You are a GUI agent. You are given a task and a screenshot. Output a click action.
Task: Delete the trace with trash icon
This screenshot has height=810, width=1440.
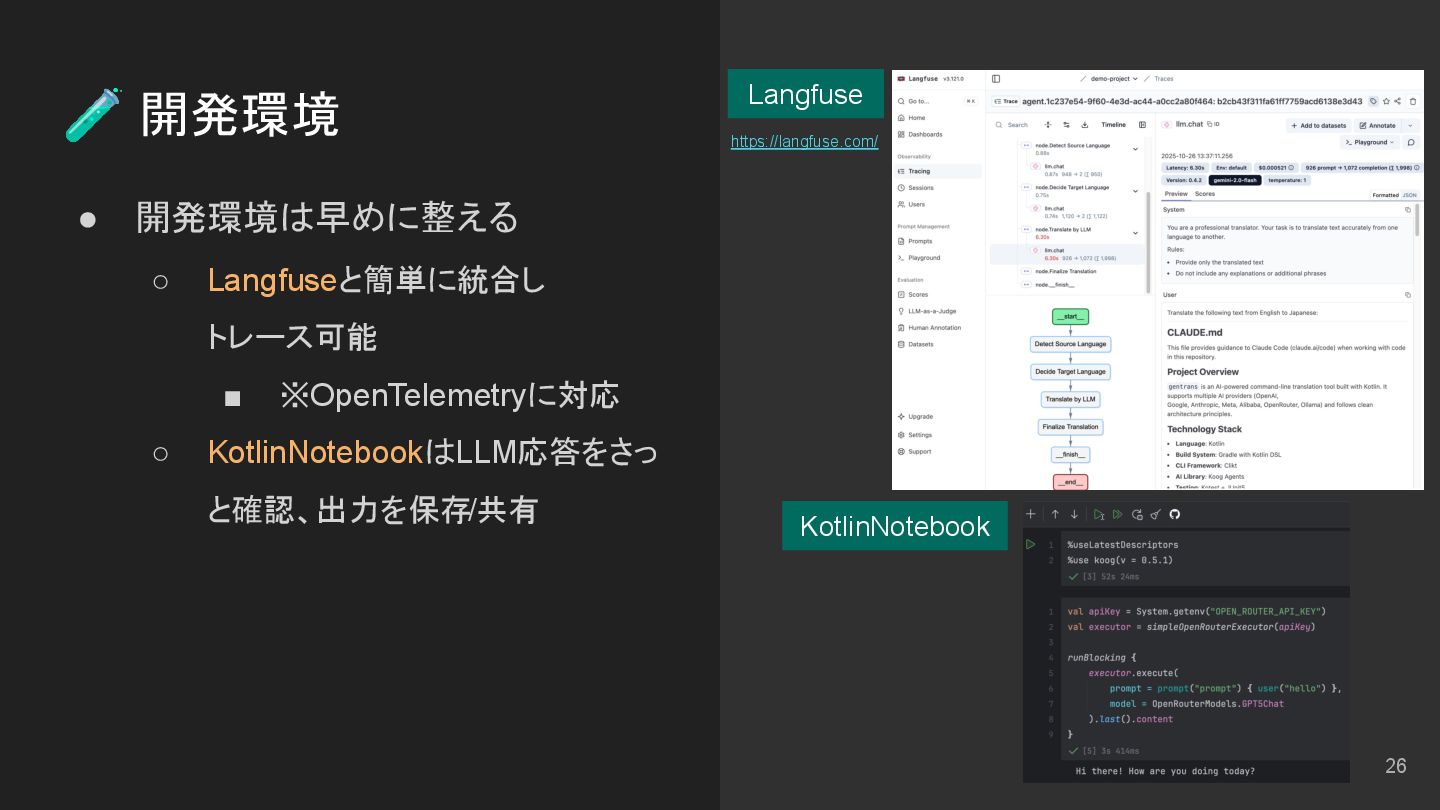[1413, 102]
